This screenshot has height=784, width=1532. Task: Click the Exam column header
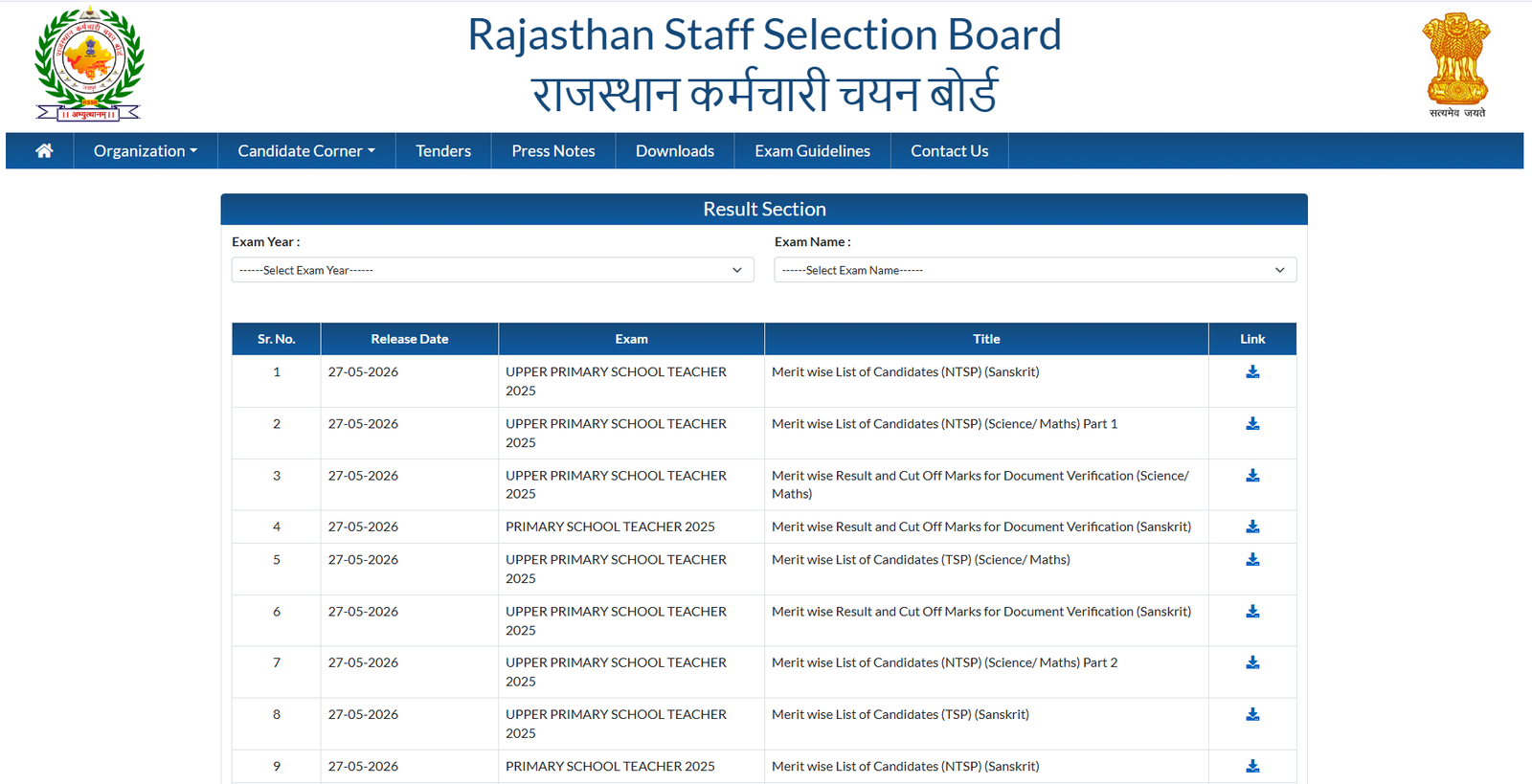click(631, 339)
